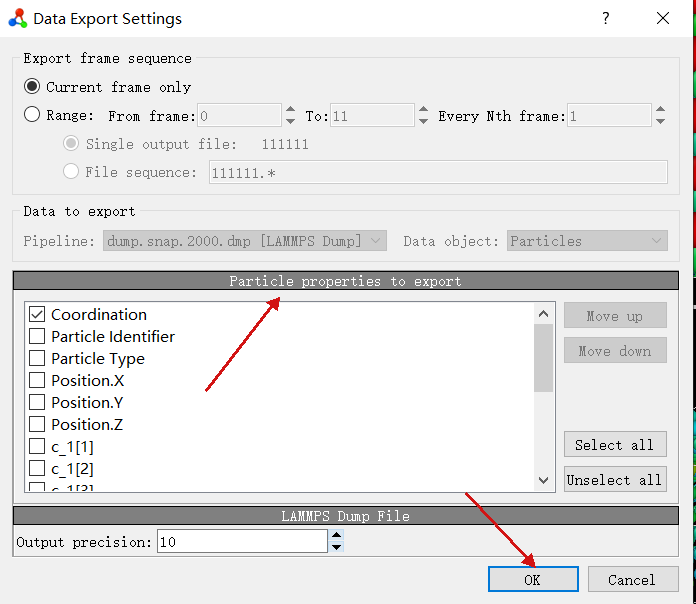
Task: Select the Current frame only option
Action: click(x=33, y=87)
